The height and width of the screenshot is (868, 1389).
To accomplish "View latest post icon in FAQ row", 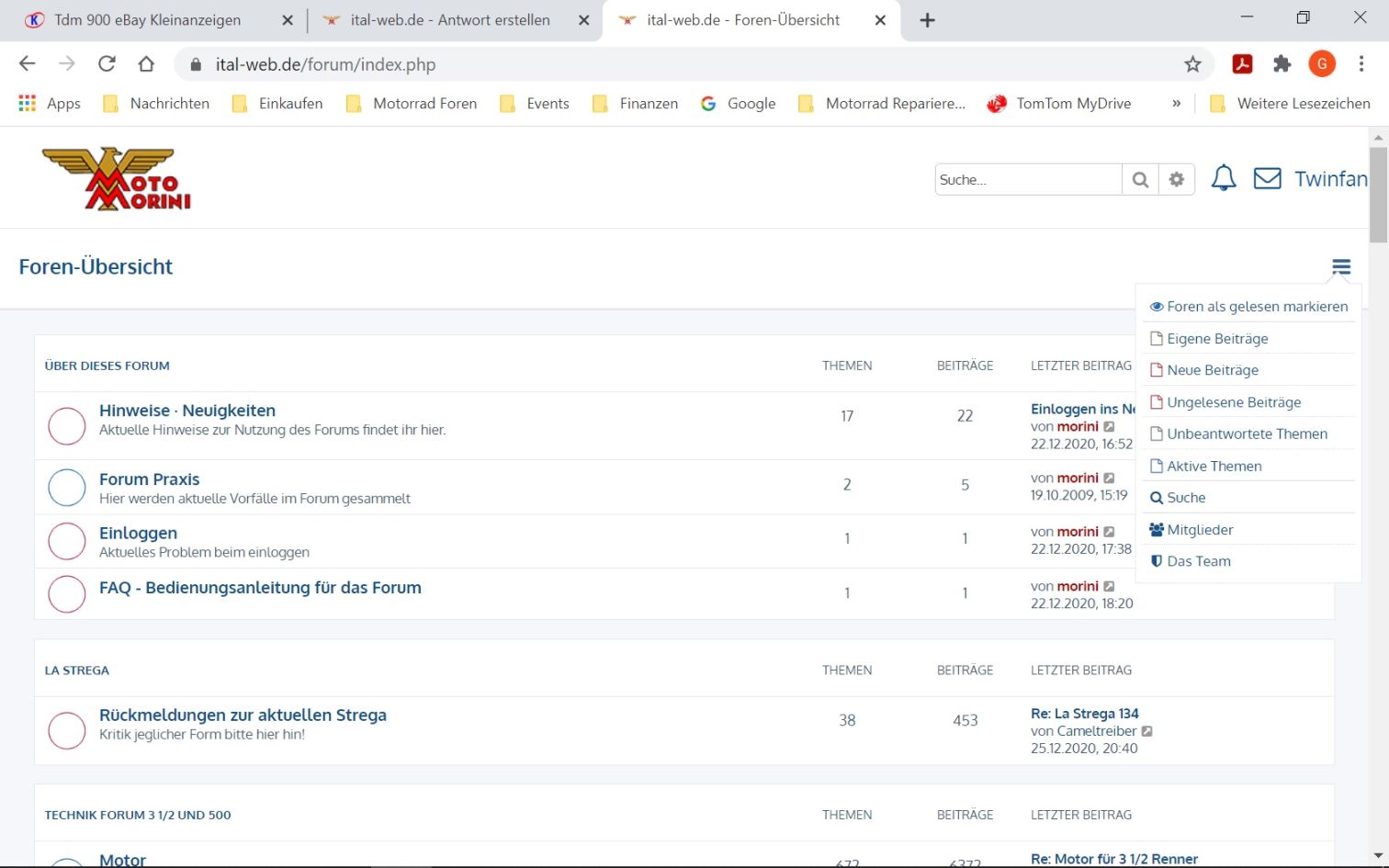I will pos(1109,586).
